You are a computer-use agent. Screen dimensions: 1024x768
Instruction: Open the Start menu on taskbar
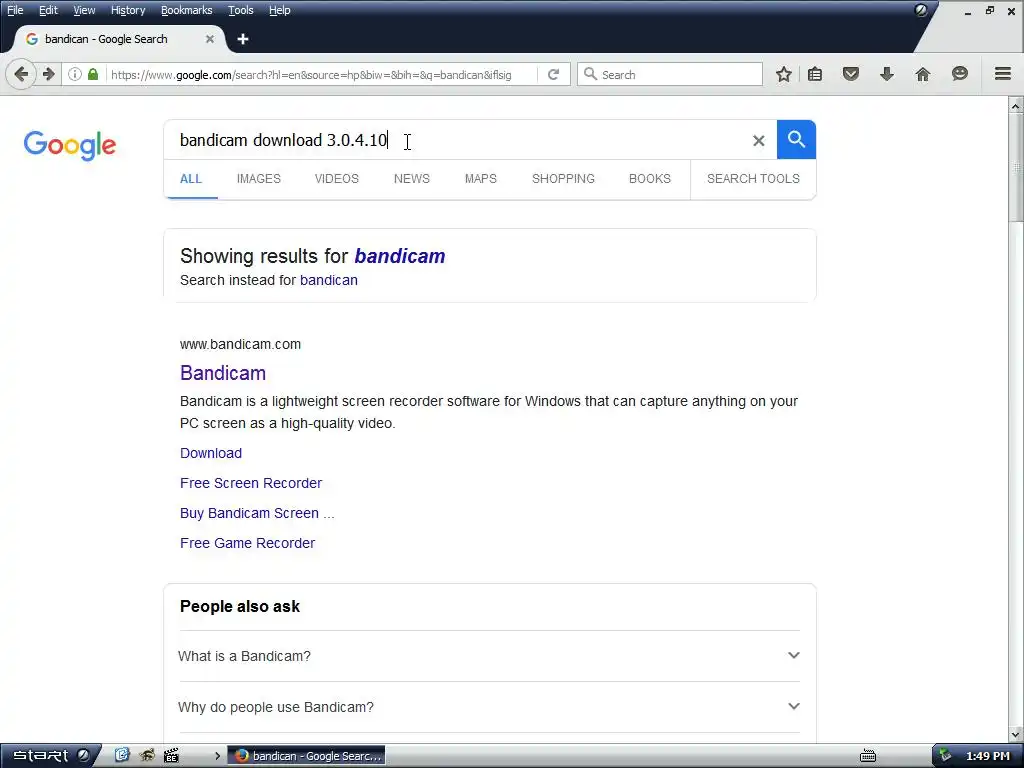[51, 756]
